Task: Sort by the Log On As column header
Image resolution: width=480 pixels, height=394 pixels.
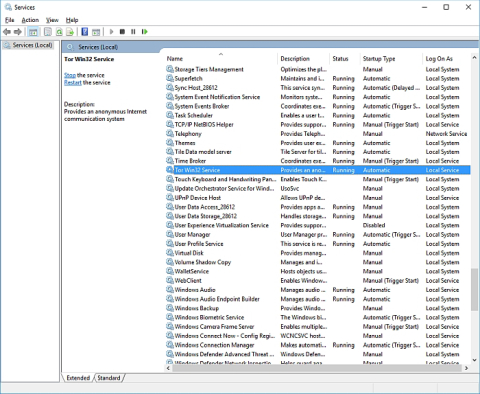Action: (x=446, y=59)
